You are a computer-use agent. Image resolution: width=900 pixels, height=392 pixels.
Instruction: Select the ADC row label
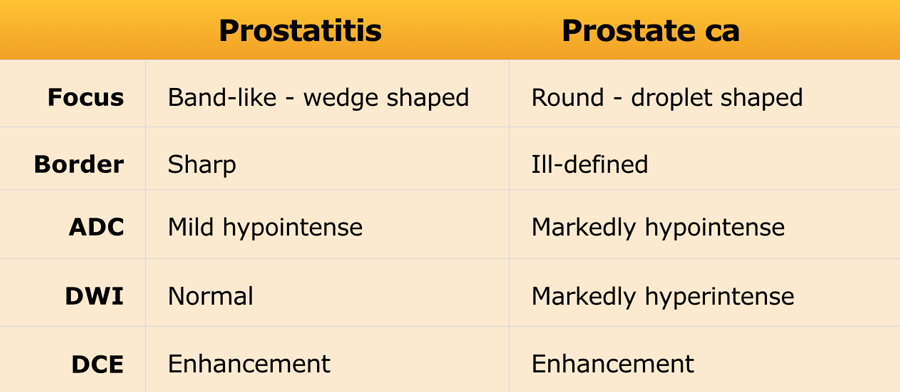tap(96, 228)
